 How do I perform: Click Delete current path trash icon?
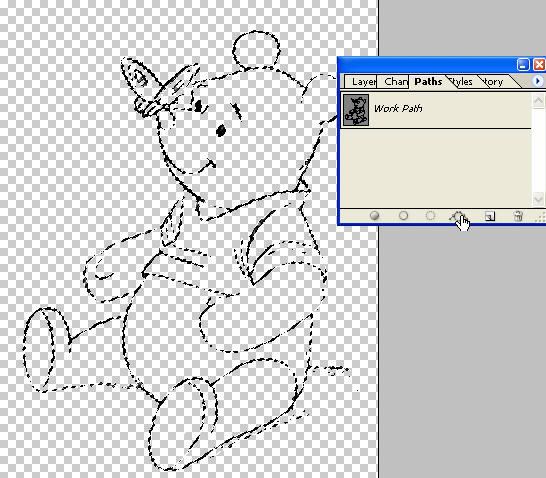[x=518, y=216]
